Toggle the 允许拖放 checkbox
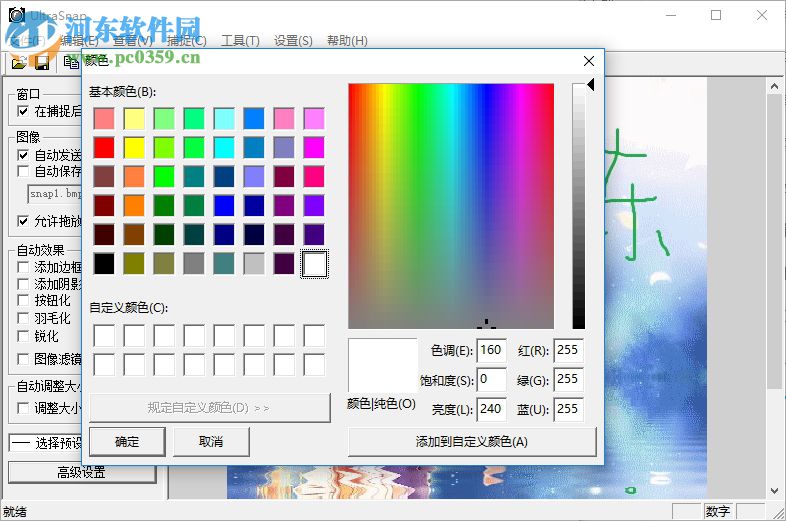 (23, 221)
